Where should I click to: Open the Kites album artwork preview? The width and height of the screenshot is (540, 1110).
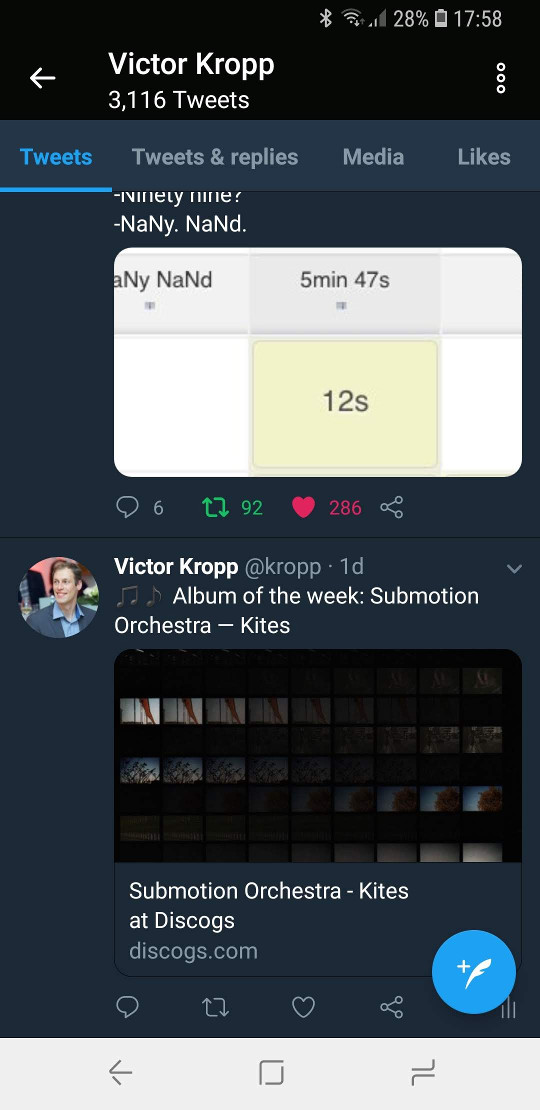click(318, 755)
